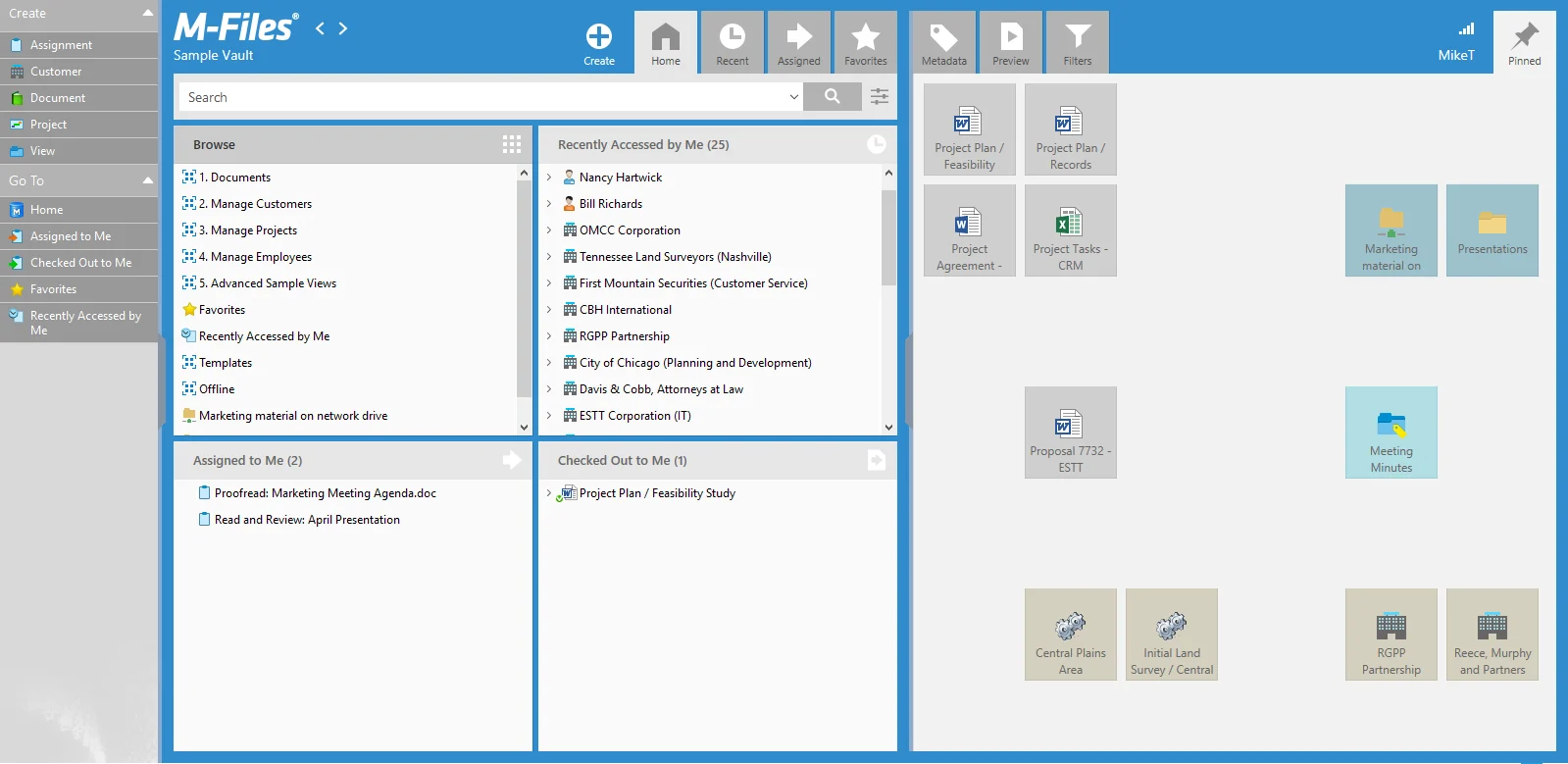The height and width of the screenshot is (764, 1568).
Task: Select Tennessee Land Surveyors (Nashville)
Action: tap(675, 257)
